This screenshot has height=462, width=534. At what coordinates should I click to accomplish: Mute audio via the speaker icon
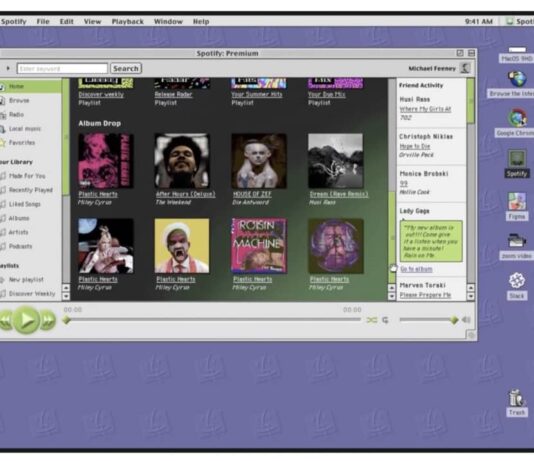[x=466, y=319]
